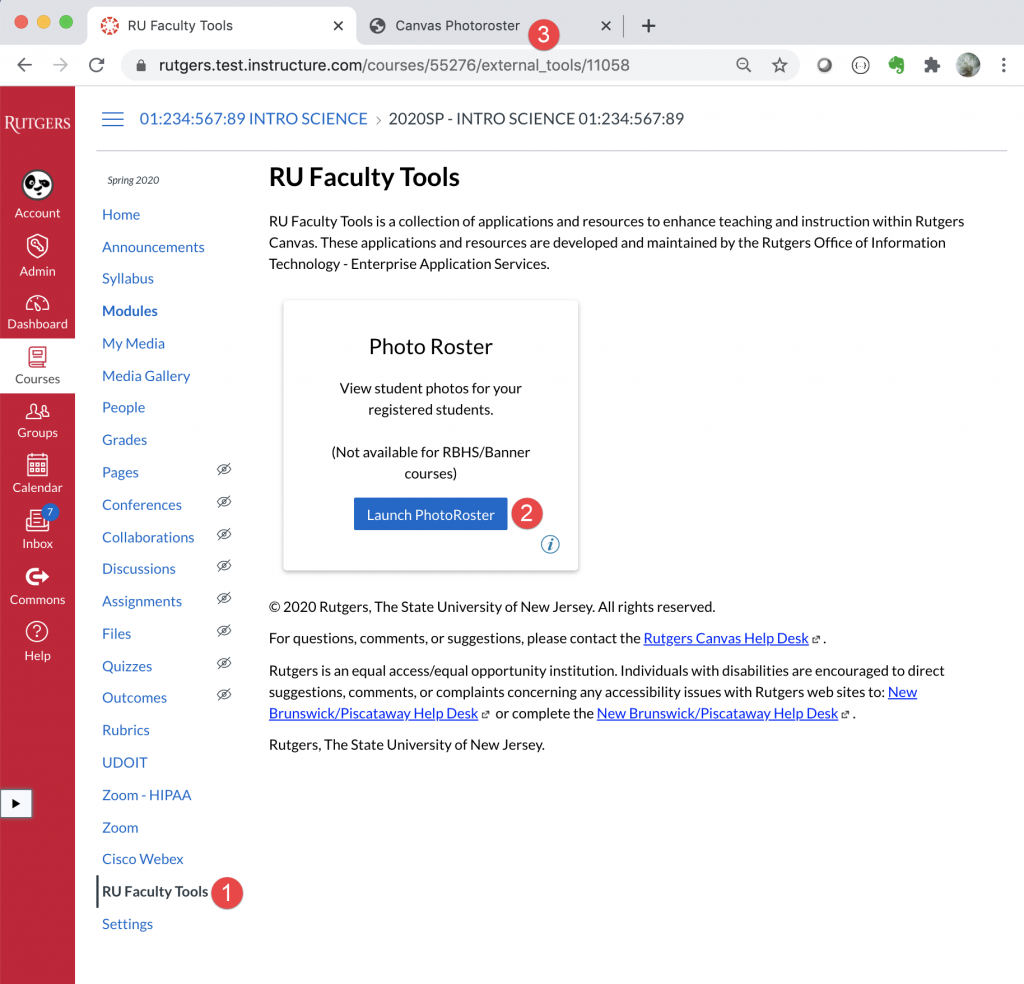Click the 01:234:567:89 INTRO SCIENCE breadcrumb
The width and height of the screenshot is (1024, 984).
point(253,119)
